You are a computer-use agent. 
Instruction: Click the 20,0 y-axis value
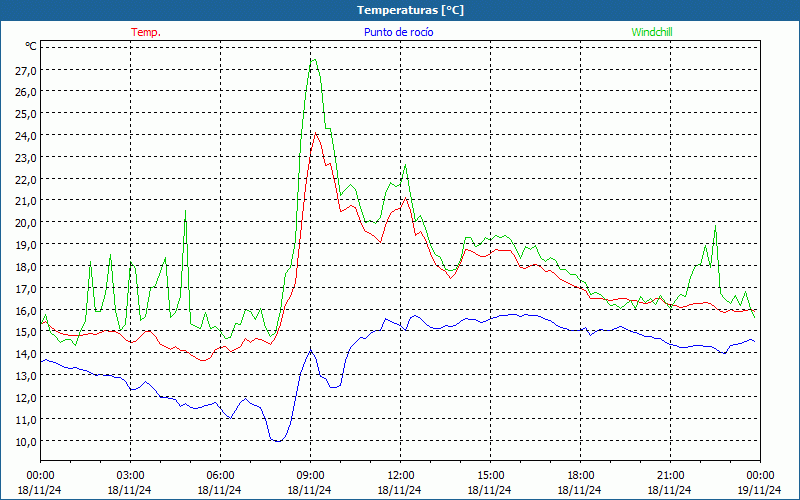point(26,223)
